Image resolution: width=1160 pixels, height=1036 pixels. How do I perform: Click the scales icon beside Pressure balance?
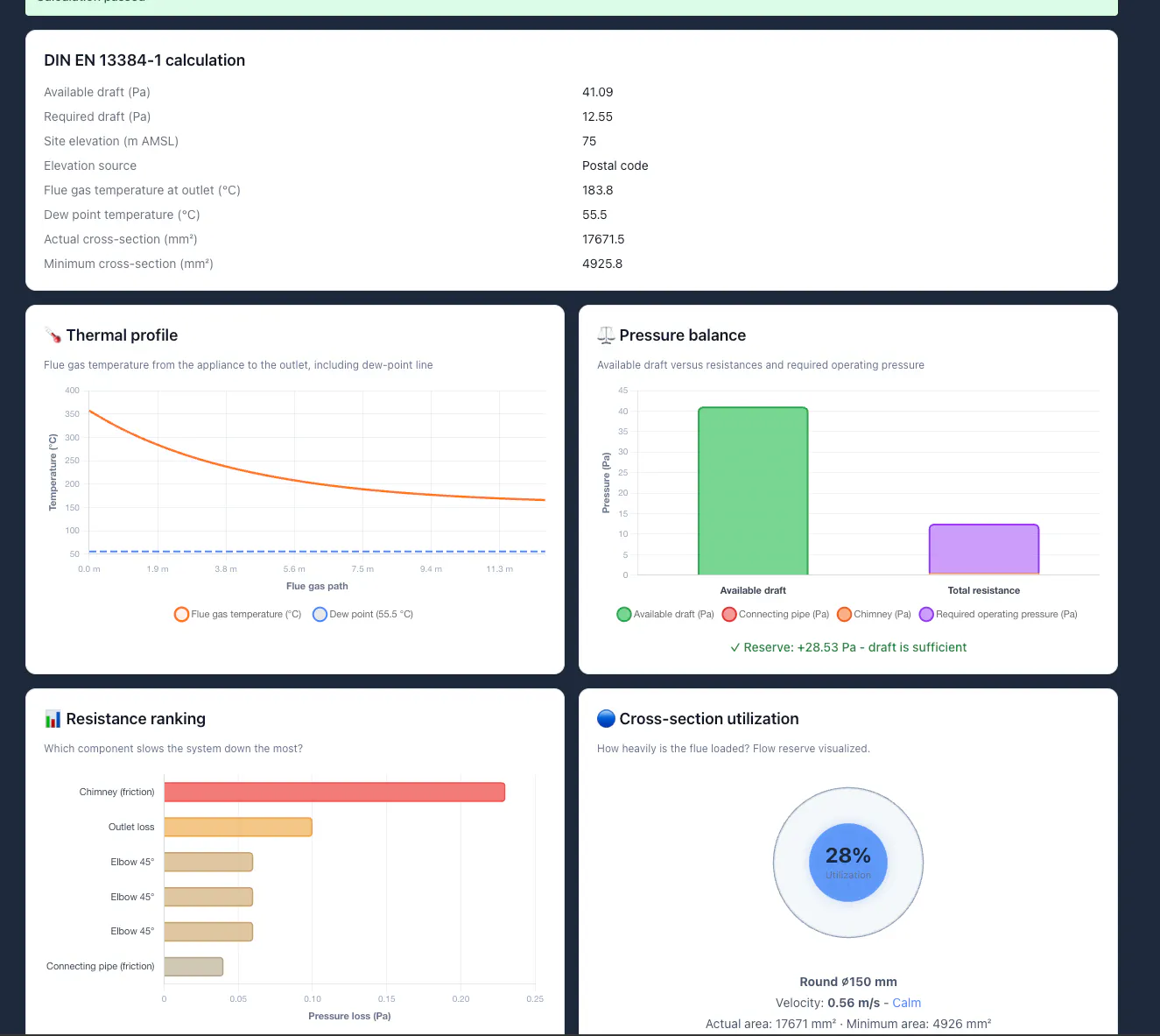coord(606,335)
